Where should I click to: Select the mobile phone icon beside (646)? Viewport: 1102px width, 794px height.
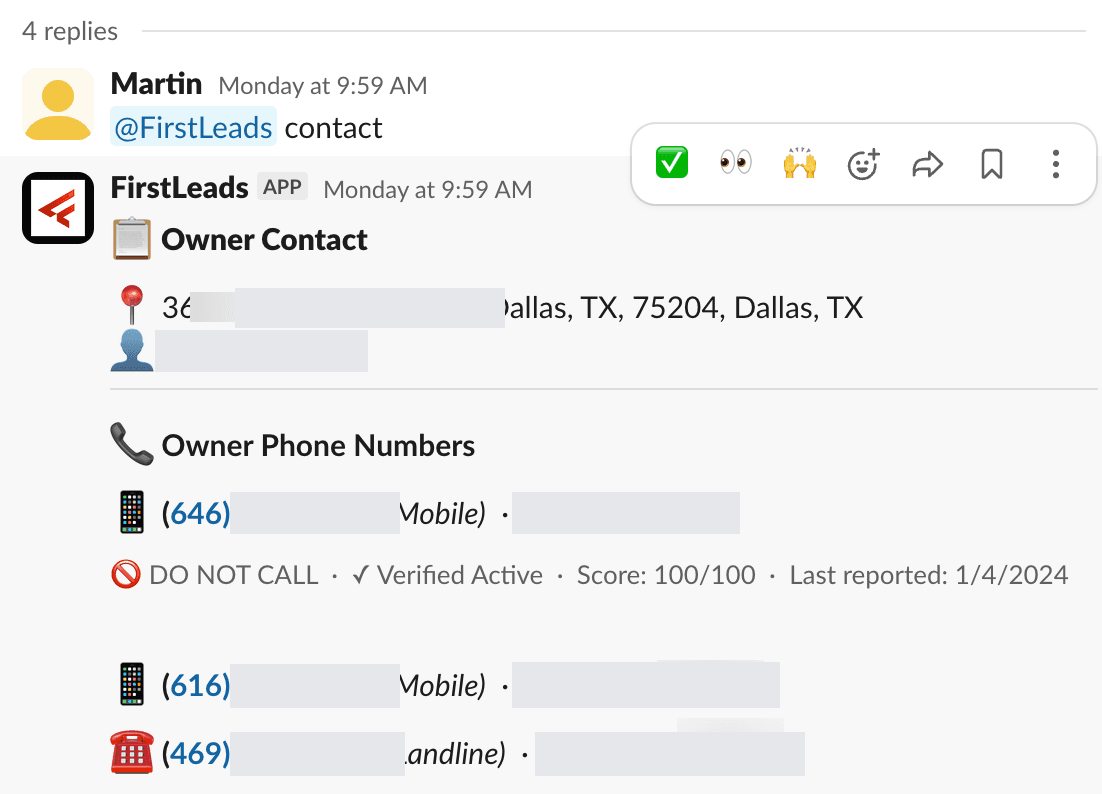point(131,512)
